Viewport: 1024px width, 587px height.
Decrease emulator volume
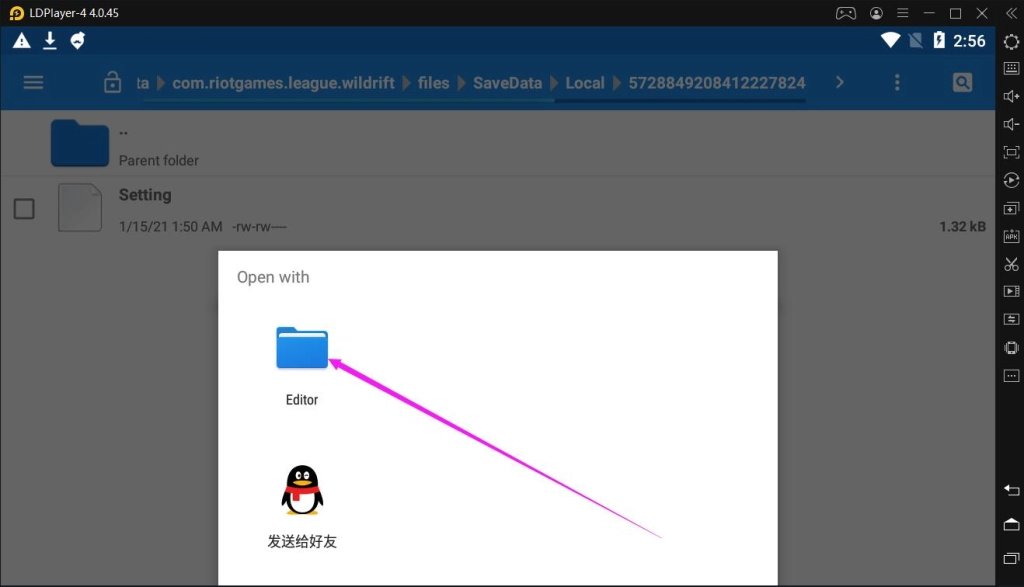point(1011,125)
